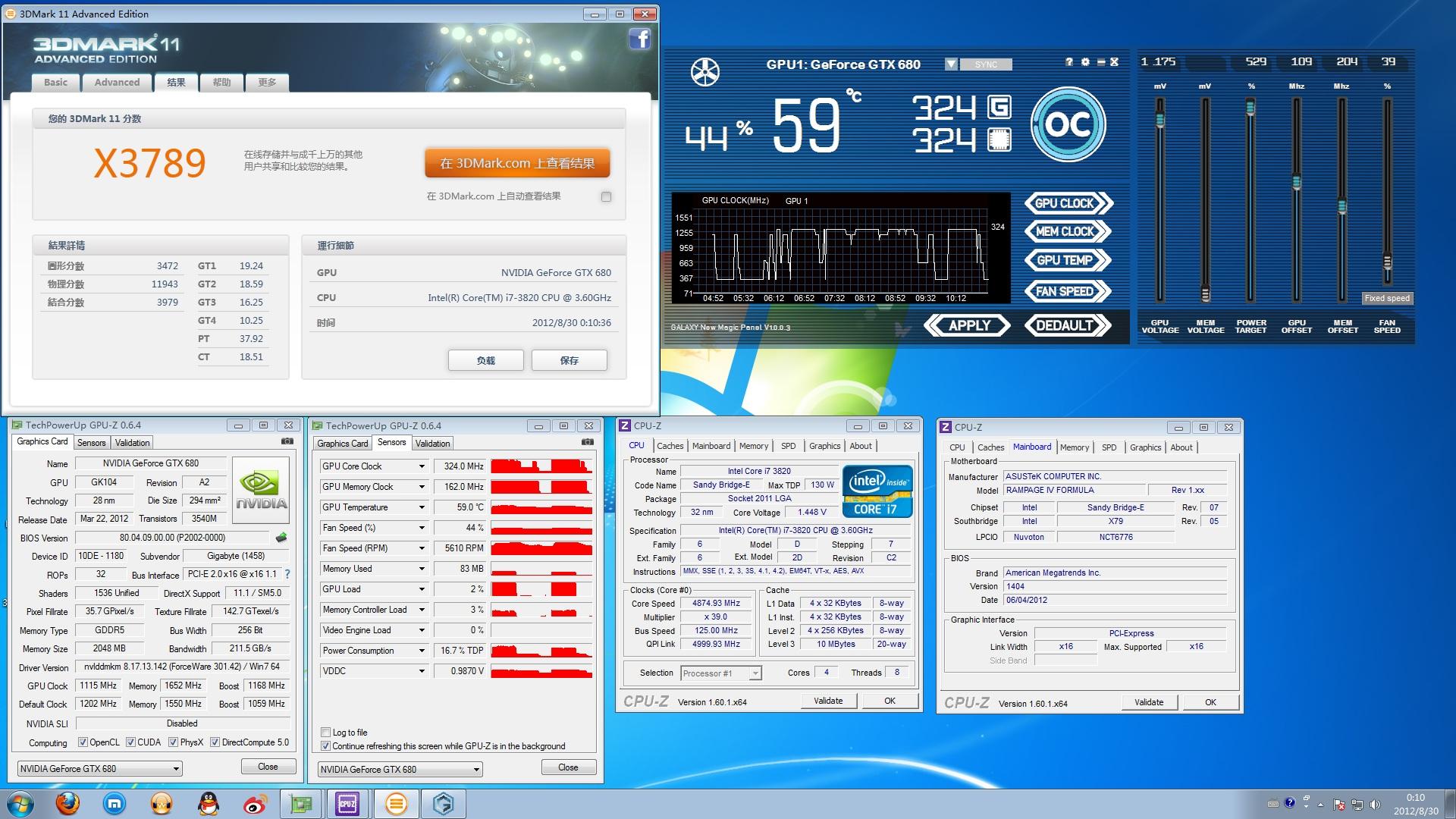
Task: Click the X3789 score value
Action: click(x=150, y=163)
